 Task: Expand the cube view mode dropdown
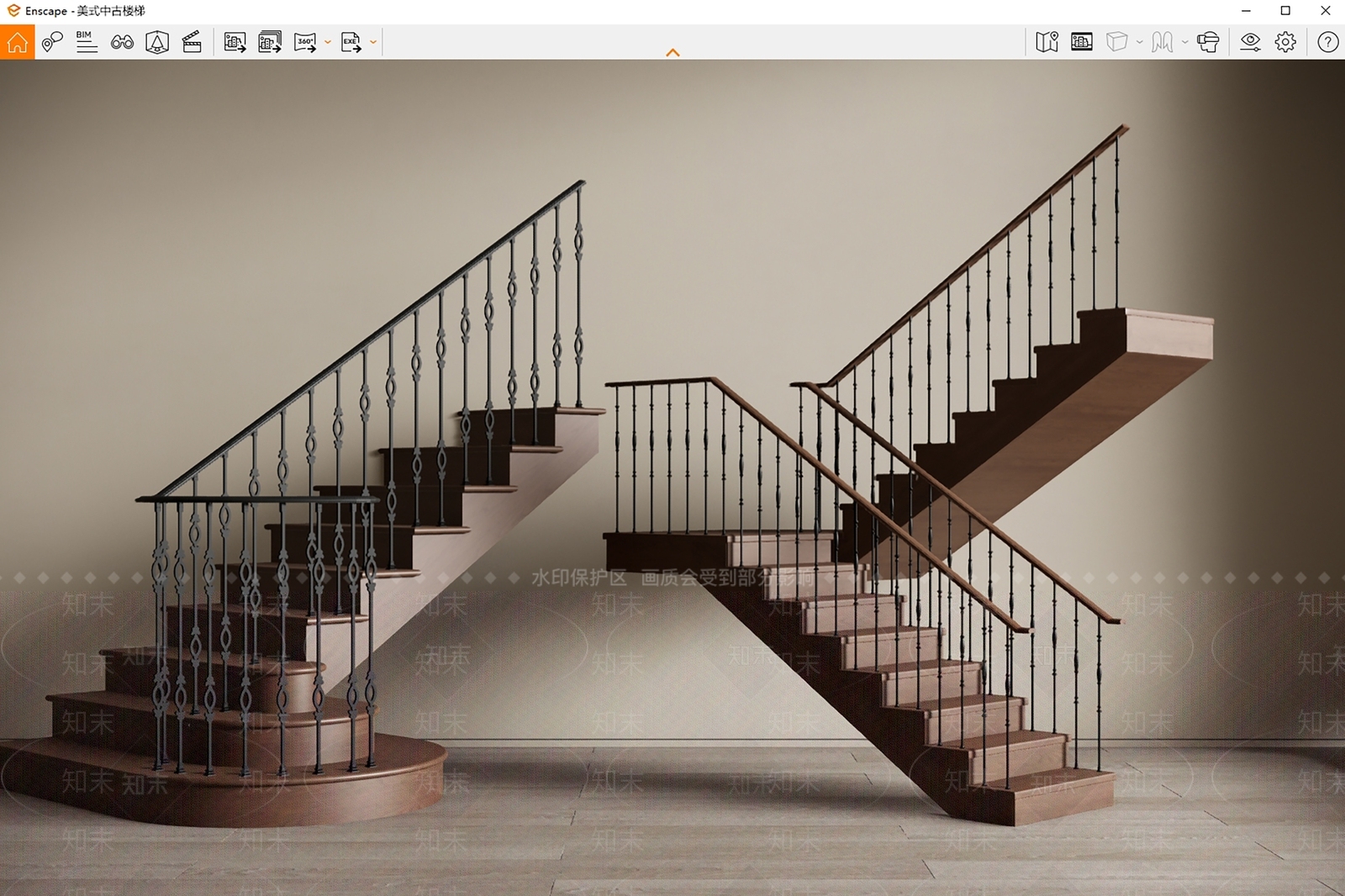(1139, 42)
